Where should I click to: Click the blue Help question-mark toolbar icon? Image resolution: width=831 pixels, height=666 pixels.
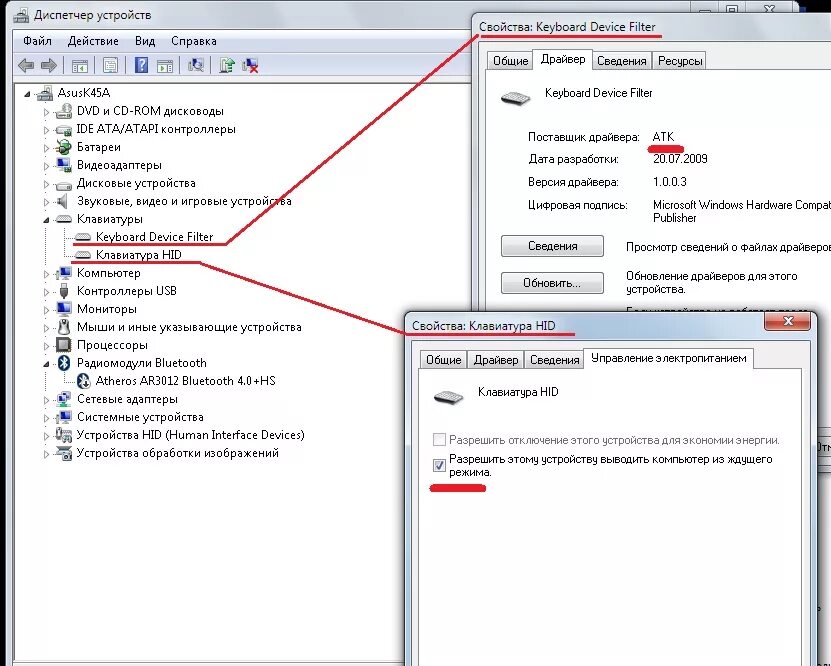point(142,65)
